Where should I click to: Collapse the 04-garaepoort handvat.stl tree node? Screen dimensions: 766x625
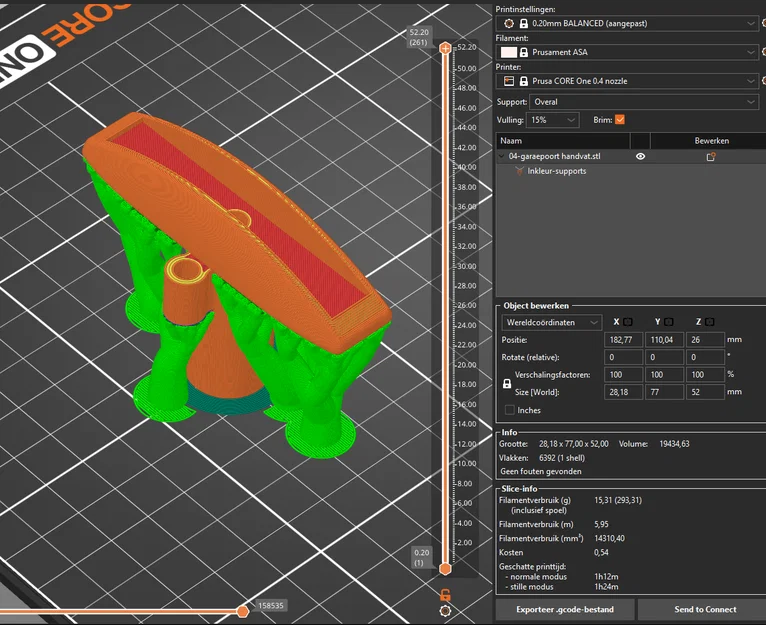pyautogui.click(x=501, y=156)
